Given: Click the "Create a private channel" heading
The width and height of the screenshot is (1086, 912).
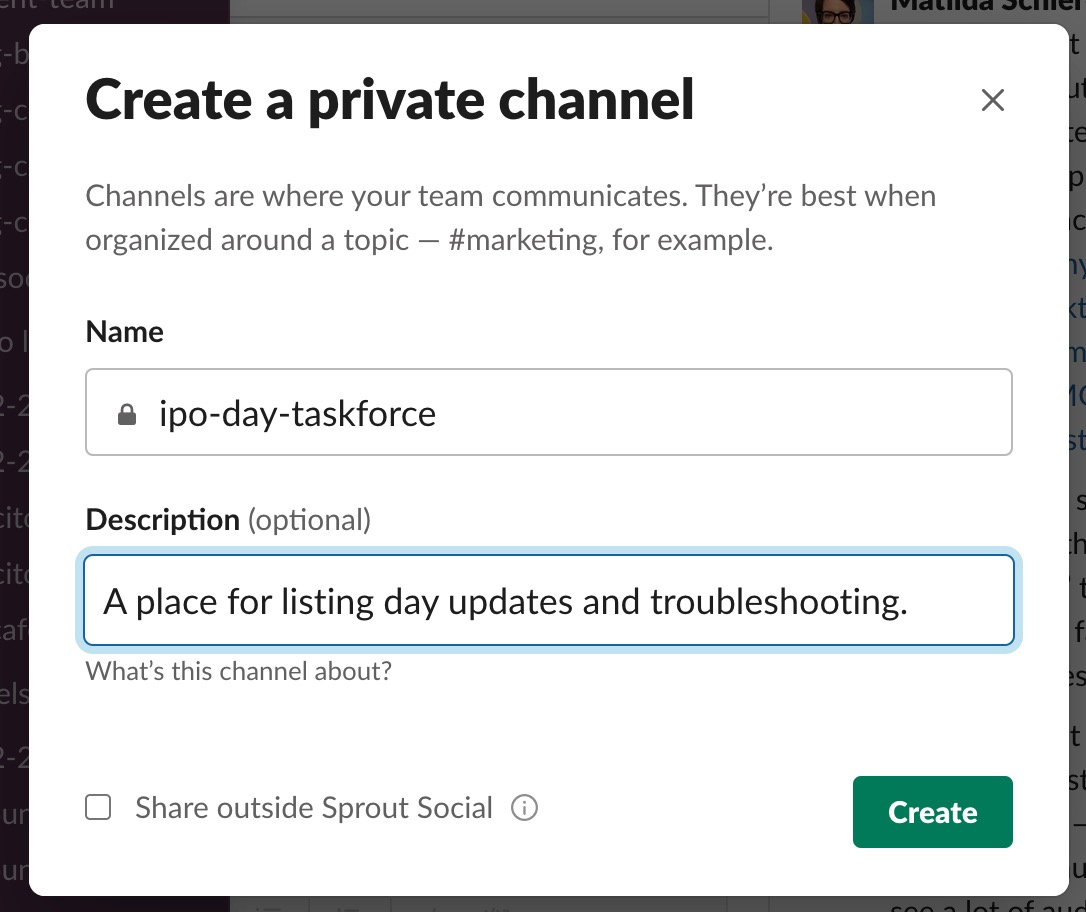Looking at the screenshot, I should pos(390,100).
